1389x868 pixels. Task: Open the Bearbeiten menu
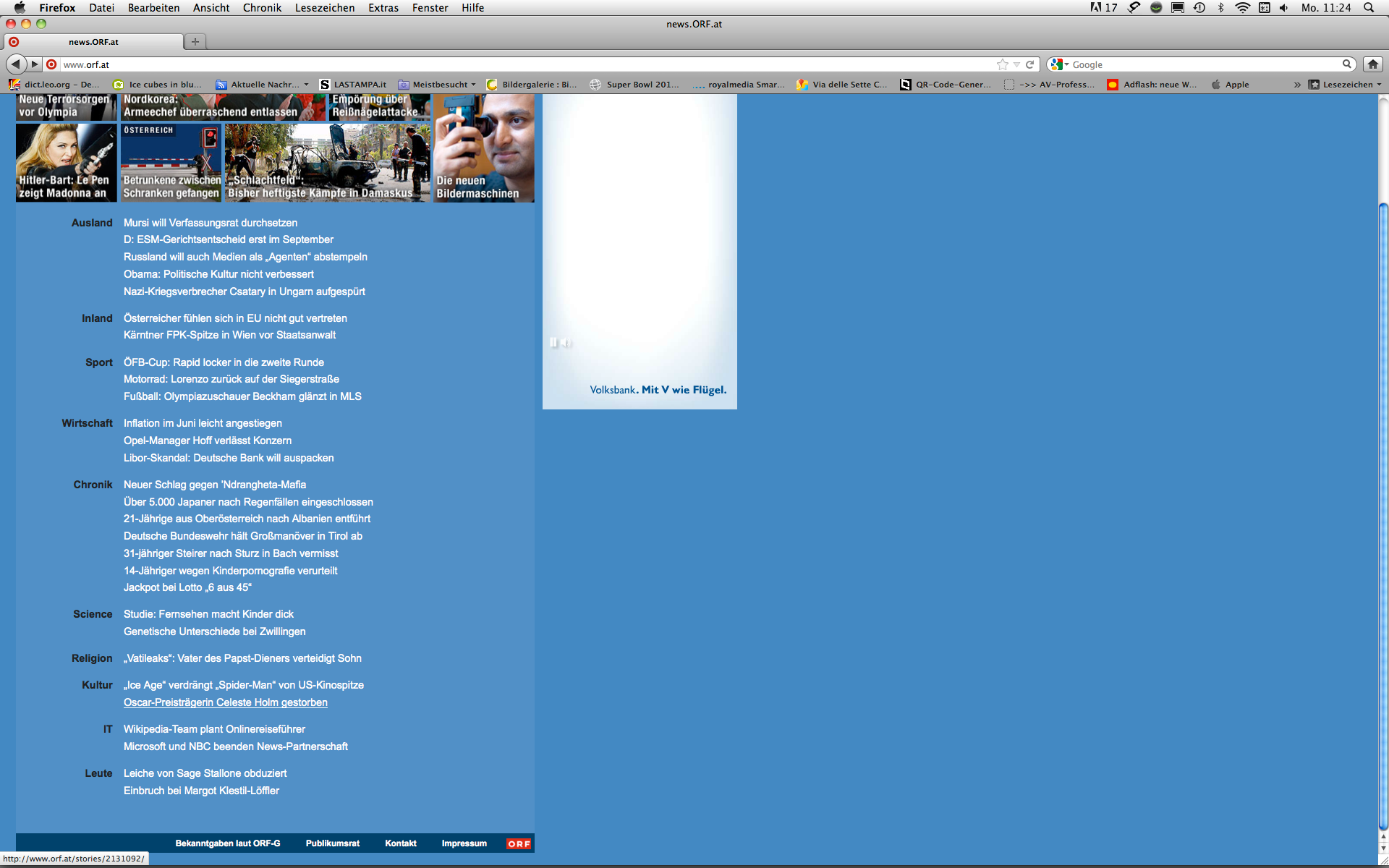153,7
